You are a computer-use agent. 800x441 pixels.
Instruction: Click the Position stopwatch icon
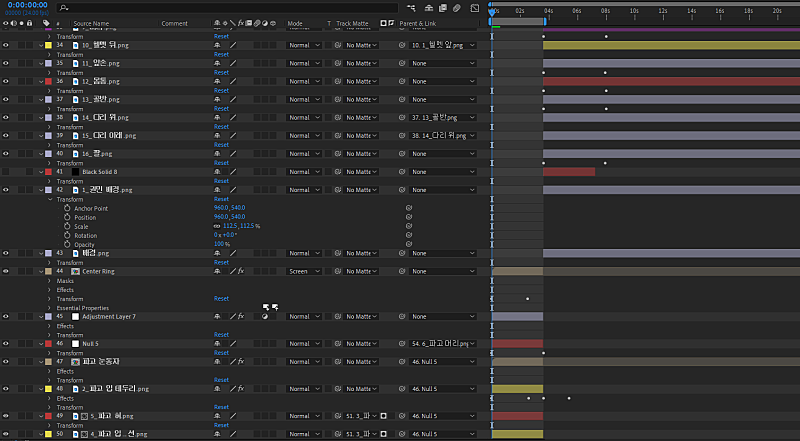click(68, 217)
